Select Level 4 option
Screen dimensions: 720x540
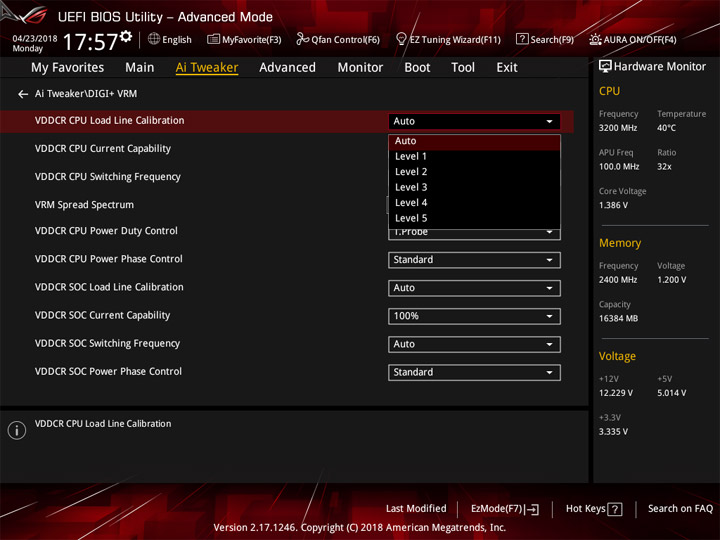(474, 203)
